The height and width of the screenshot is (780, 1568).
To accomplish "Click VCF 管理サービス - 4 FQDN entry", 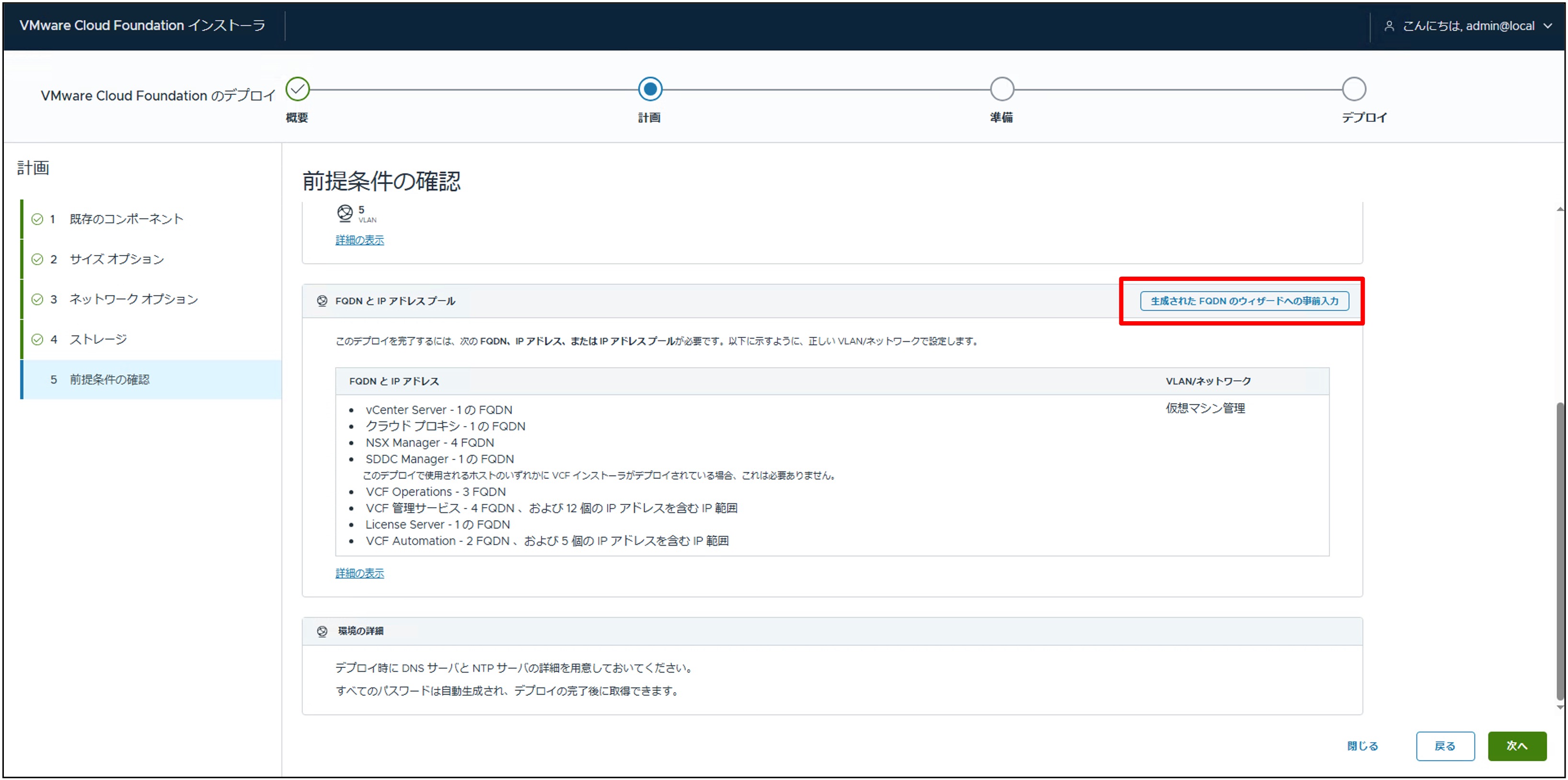I will pos(551,509).
